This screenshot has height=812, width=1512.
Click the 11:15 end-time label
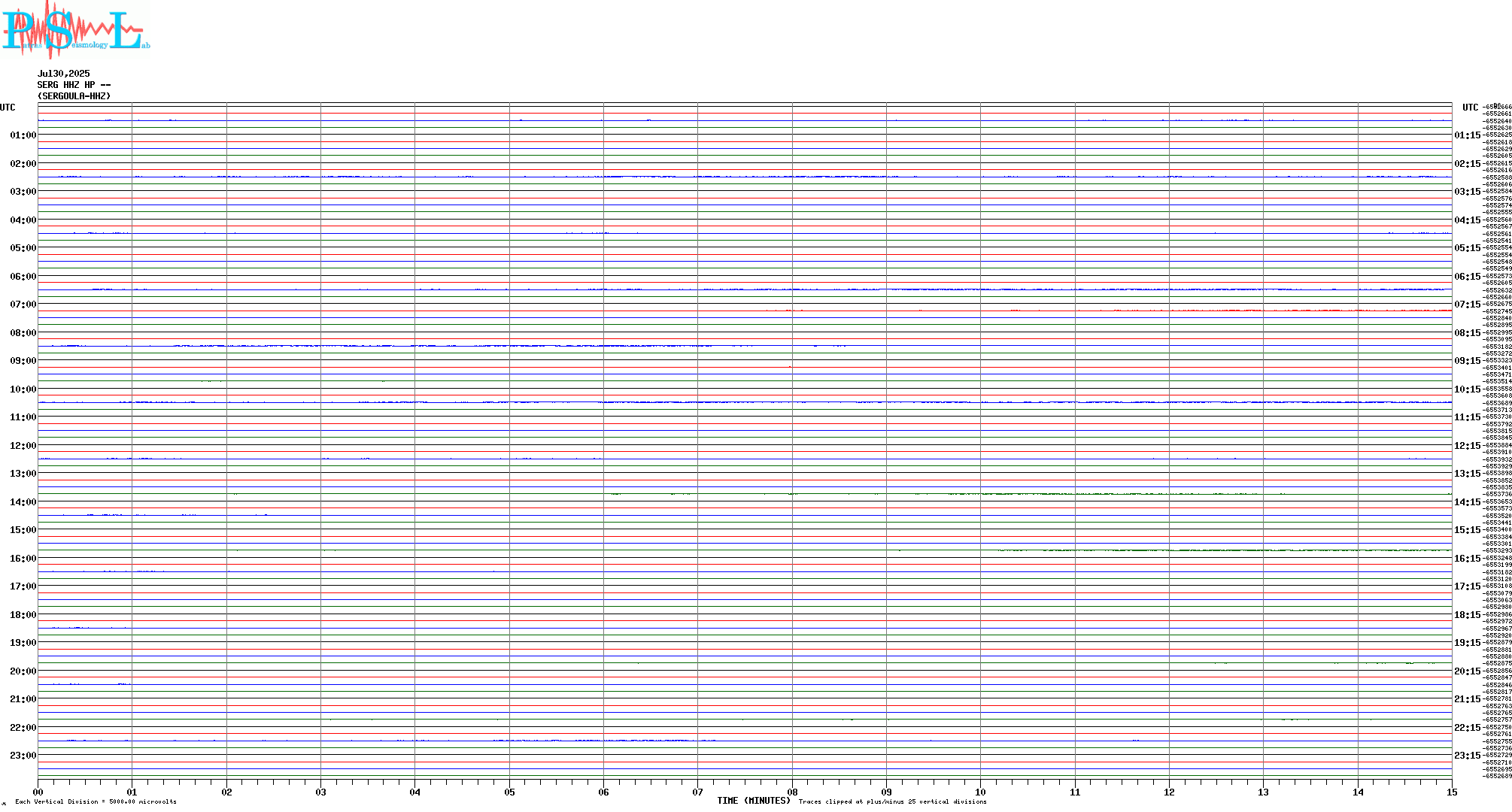(x=1468, y=417)
